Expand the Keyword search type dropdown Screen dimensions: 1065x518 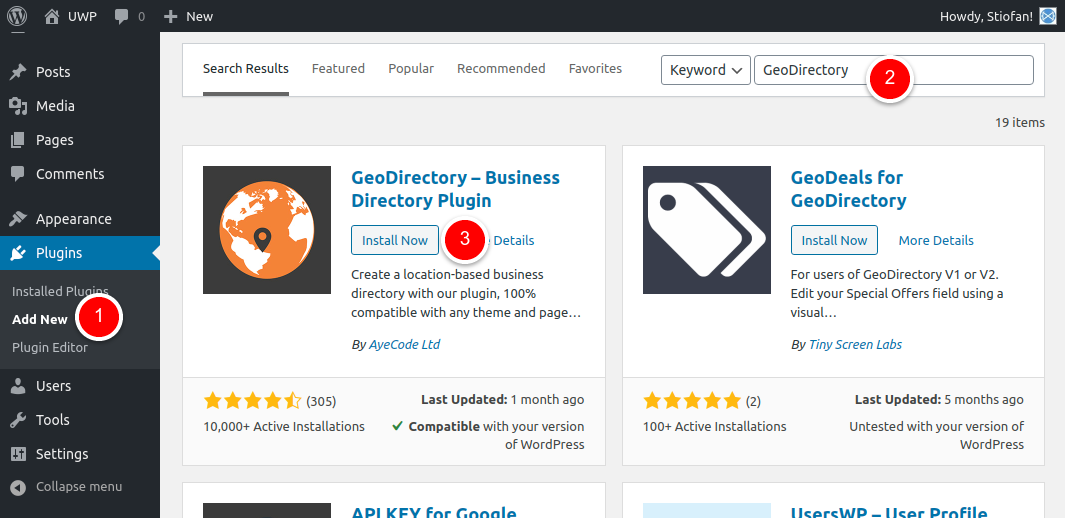click(x=705, y=70)
